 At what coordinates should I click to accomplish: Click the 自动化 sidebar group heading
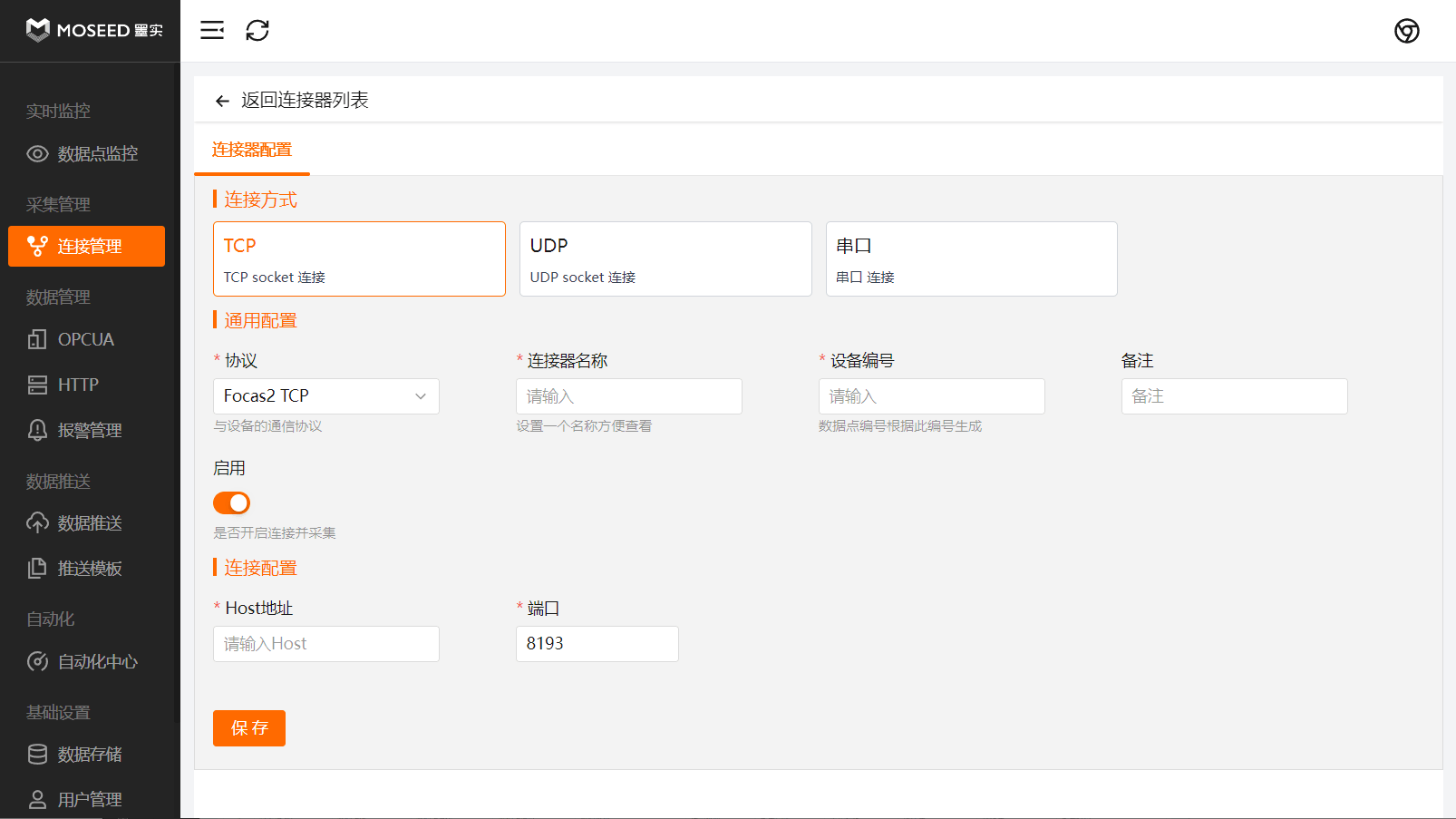point(50,619)
